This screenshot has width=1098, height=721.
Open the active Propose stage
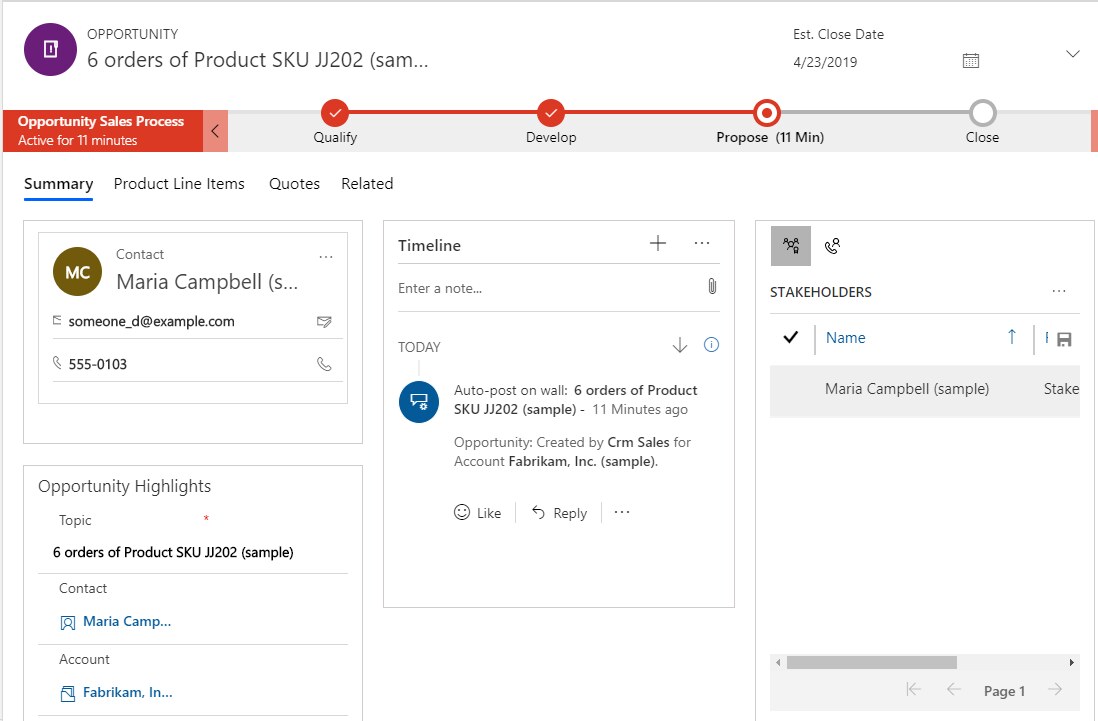(767, 113)
